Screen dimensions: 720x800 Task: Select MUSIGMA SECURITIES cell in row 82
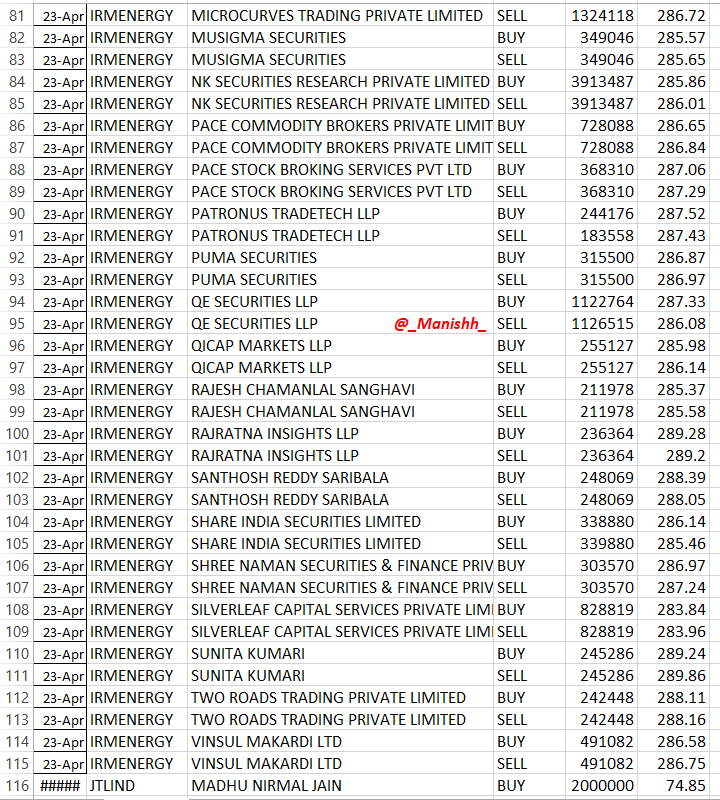340,38
